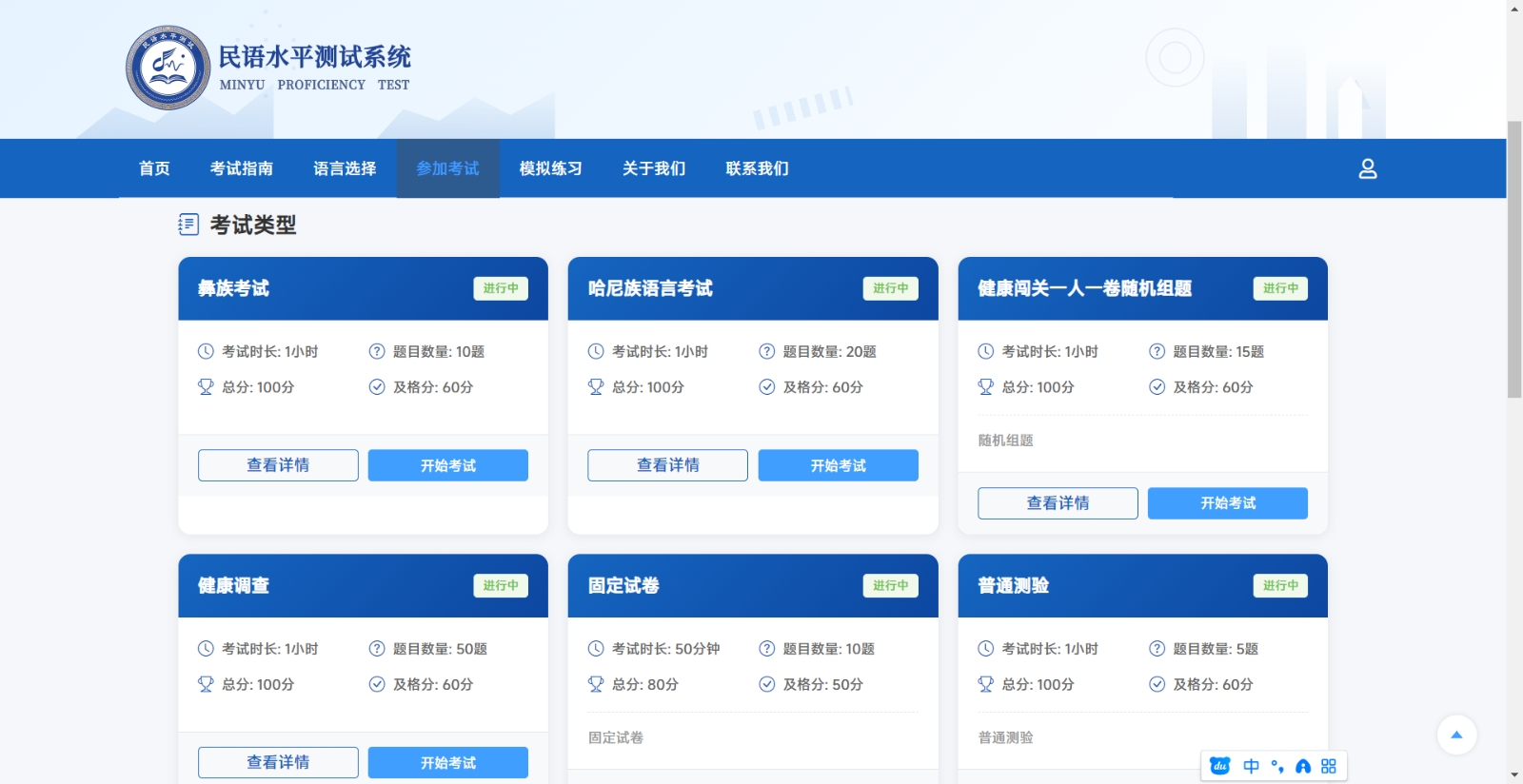Open the 模拟练习 menu item
Screen dimensions: 1523x784
pyautogui.click(x=551, y=168)
